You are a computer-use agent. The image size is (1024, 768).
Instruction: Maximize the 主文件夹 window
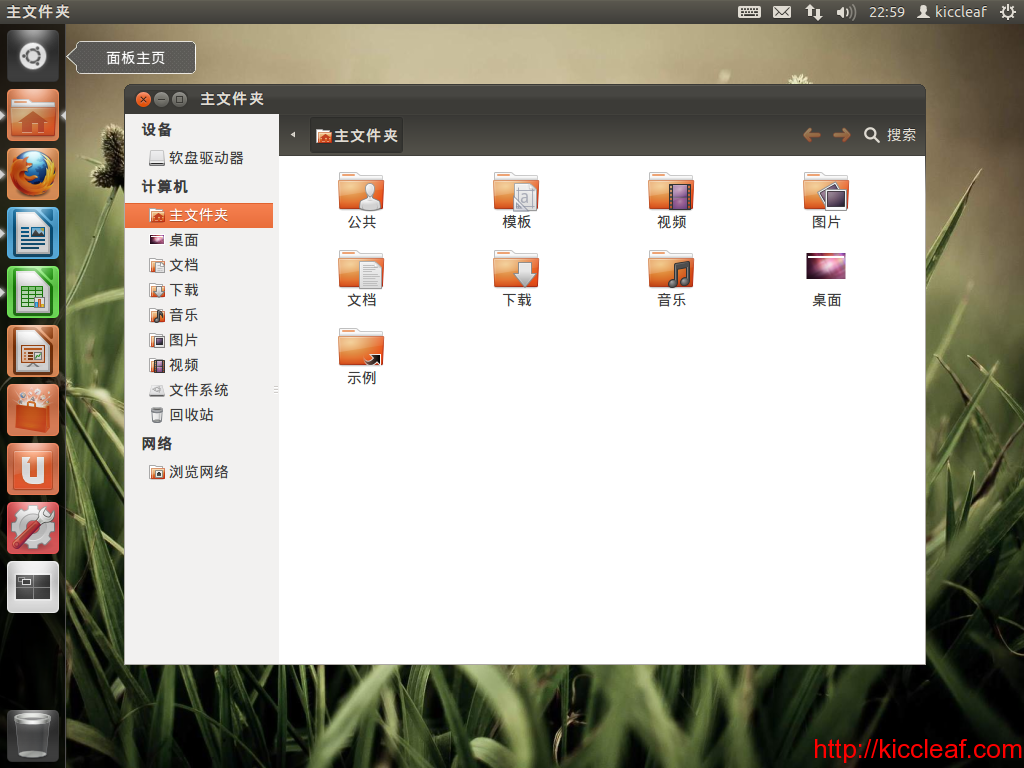tap(180, 99)
